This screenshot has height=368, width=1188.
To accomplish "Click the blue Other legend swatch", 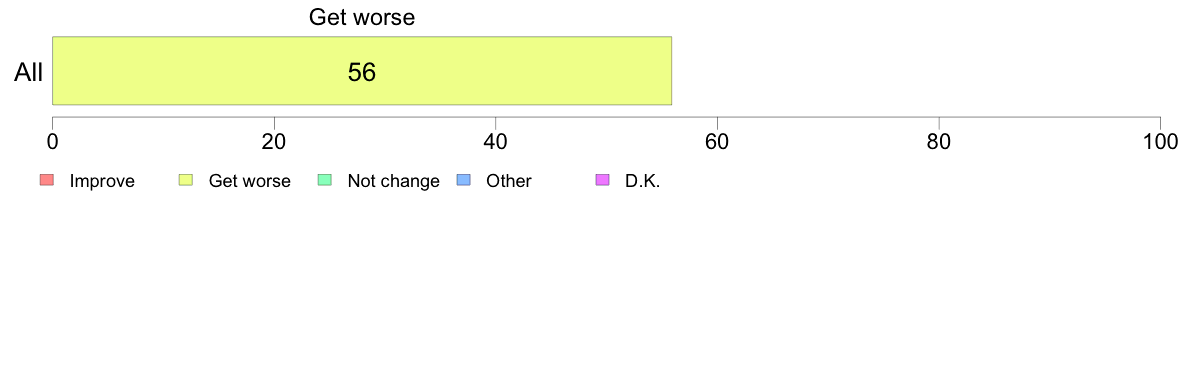I will (x=464, y=180).
